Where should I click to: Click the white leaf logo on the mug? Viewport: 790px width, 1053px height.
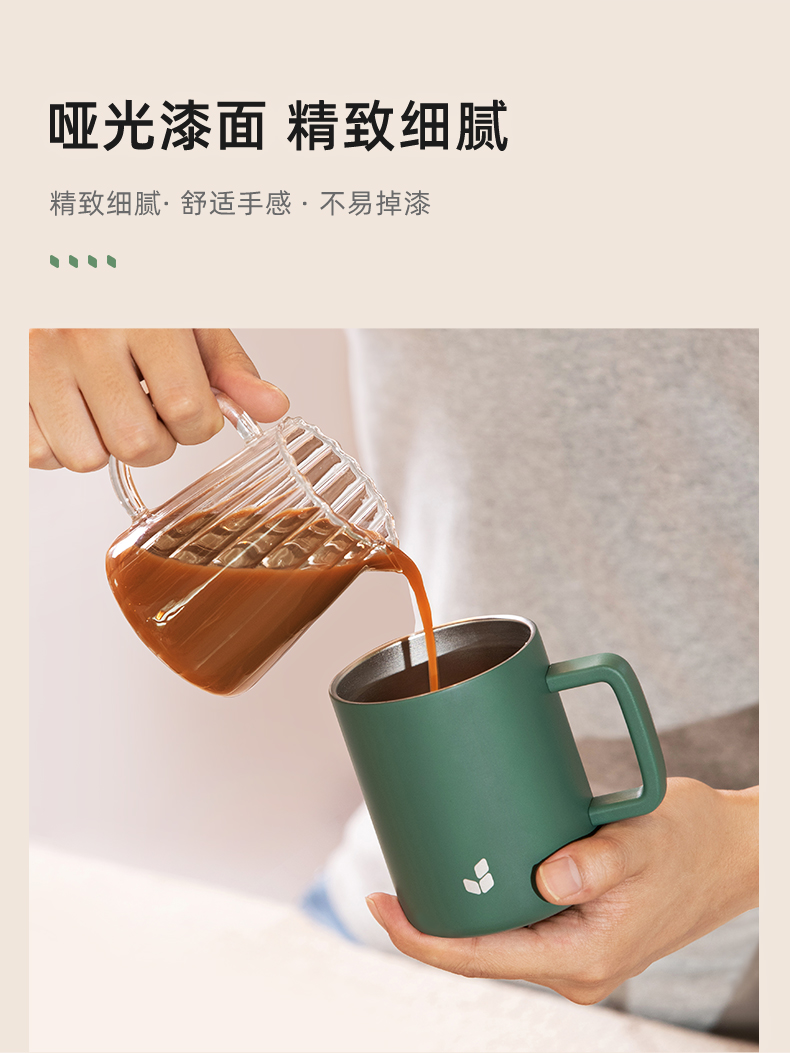[478, 876]
